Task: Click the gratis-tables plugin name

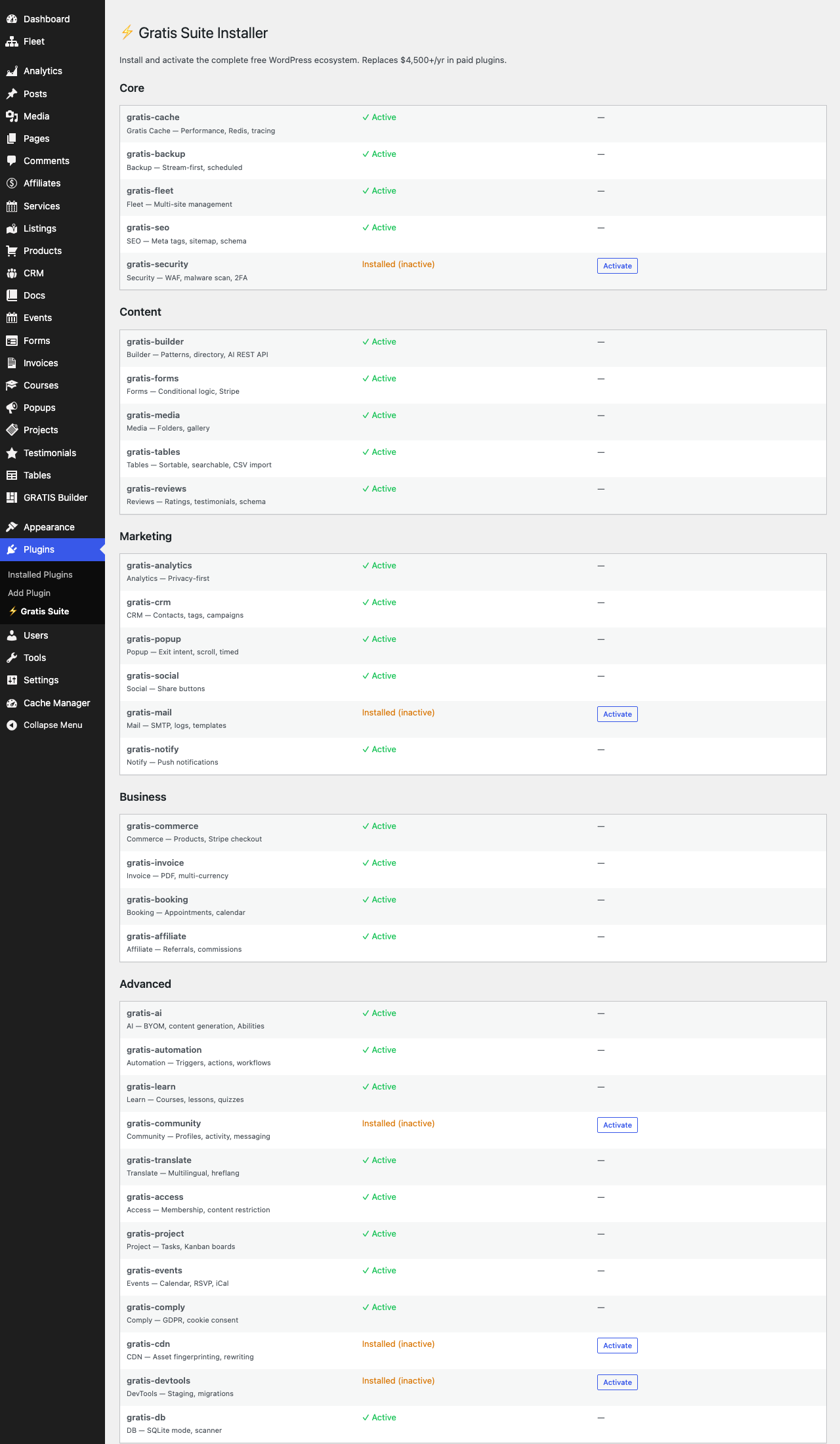Action: (153, 452)
